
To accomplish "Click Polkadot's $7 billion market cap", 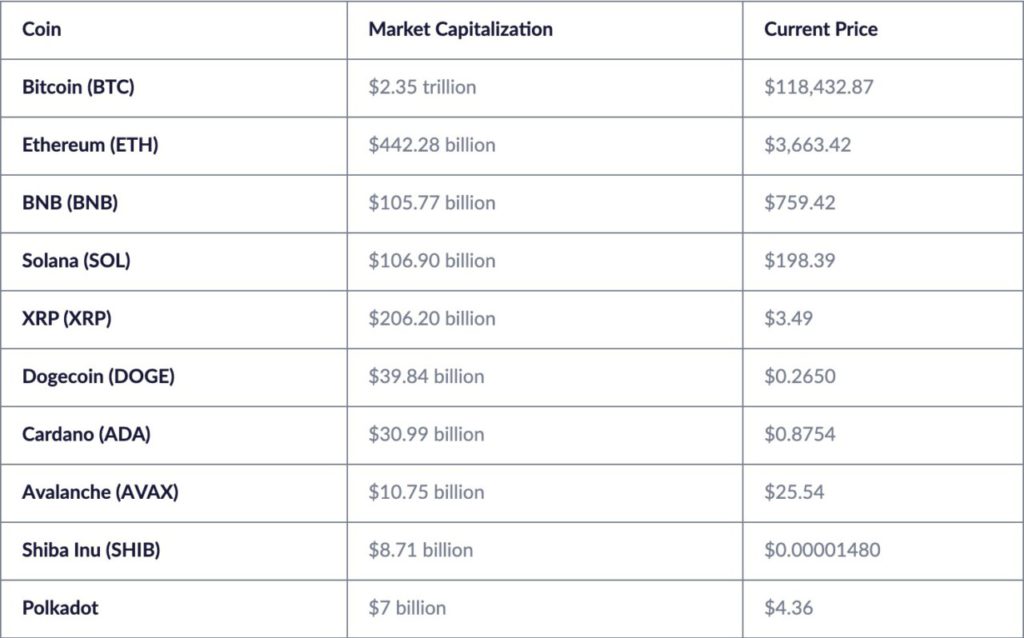I will [407, 608].
